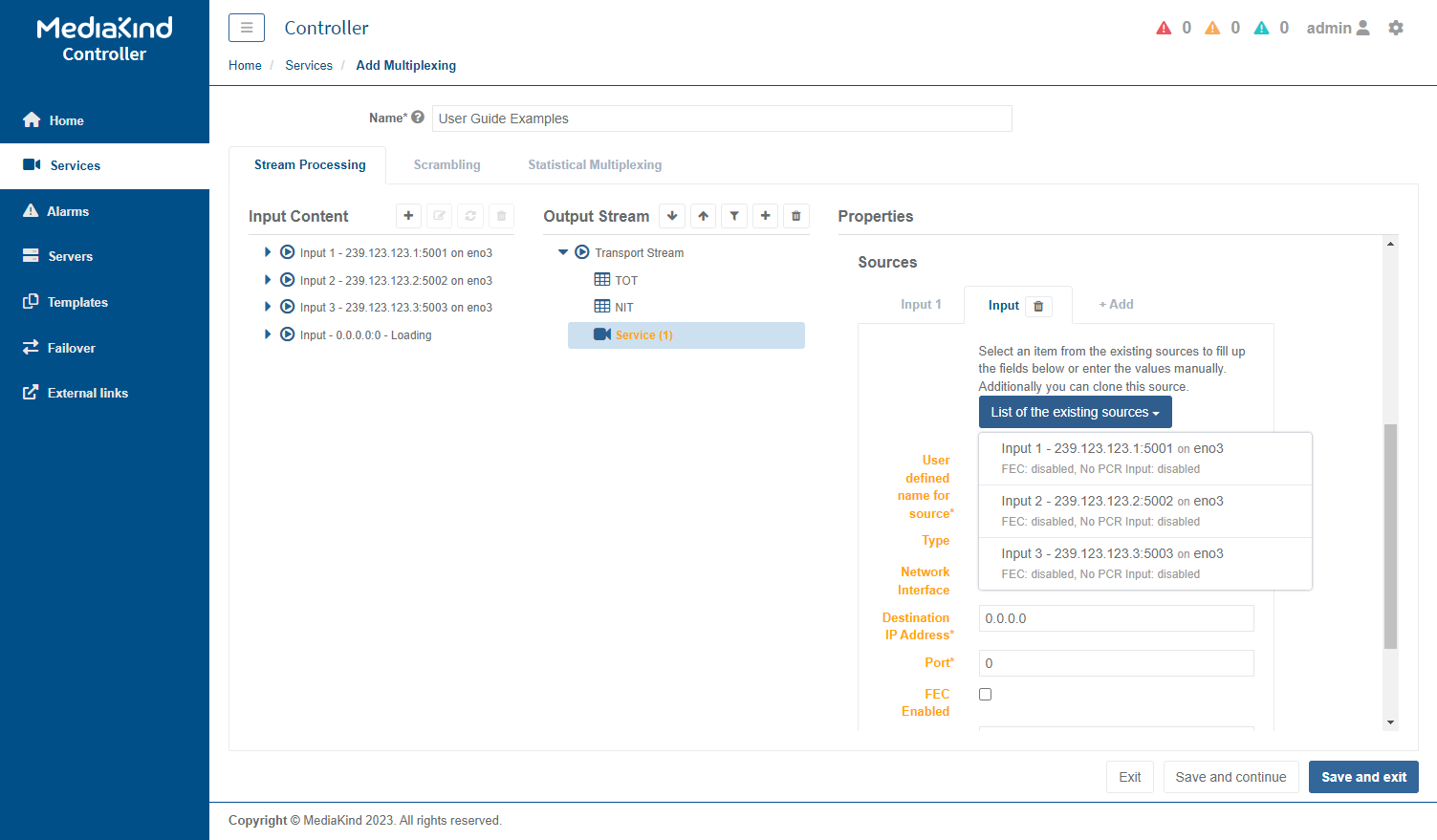This screenshot has height=840, width=1437.
Task: Switch to the Scrambling tab
Action: tap(446, 164)
